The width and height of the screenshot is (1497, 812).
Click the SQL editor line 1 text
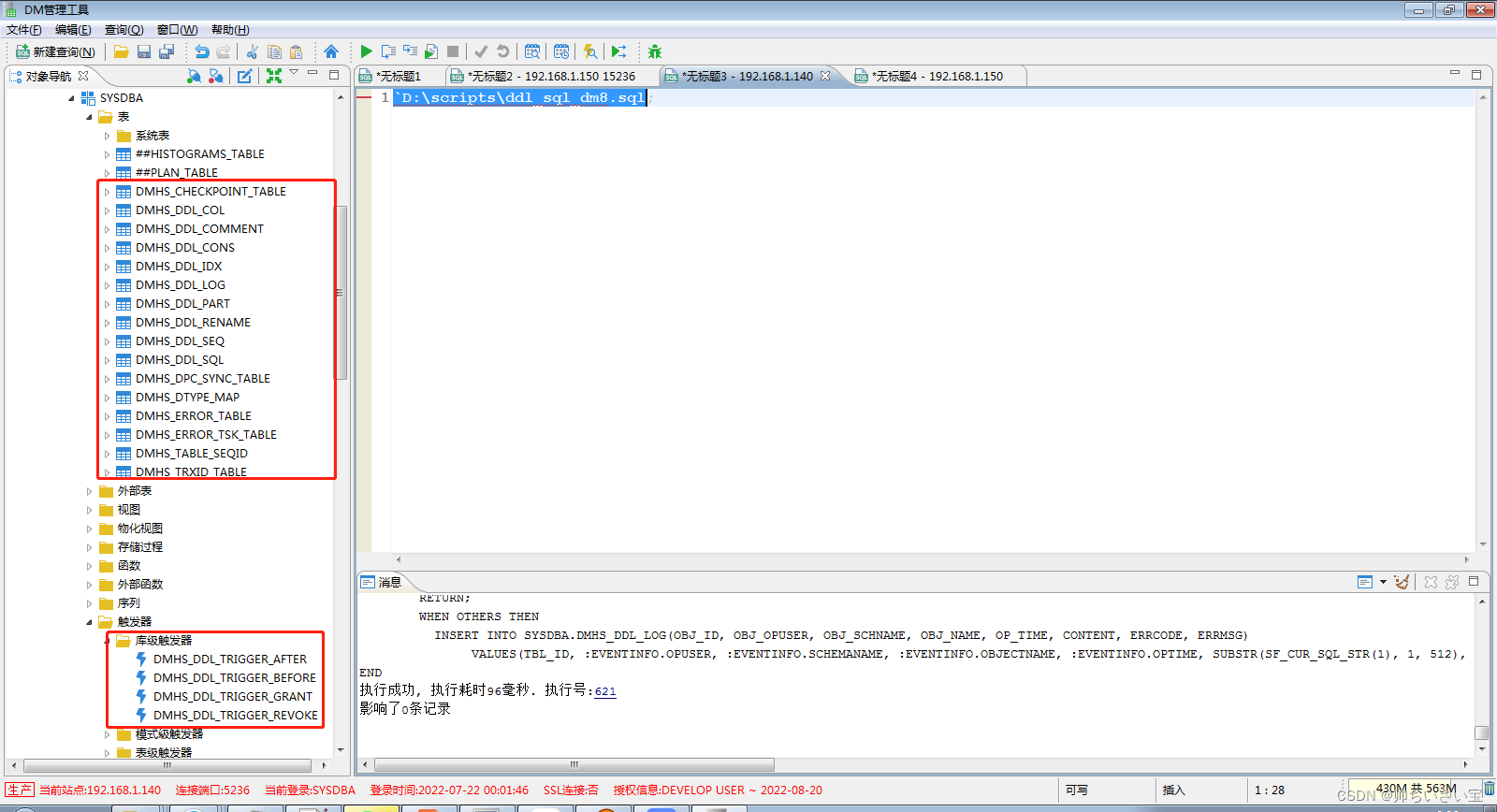(522, 98)
